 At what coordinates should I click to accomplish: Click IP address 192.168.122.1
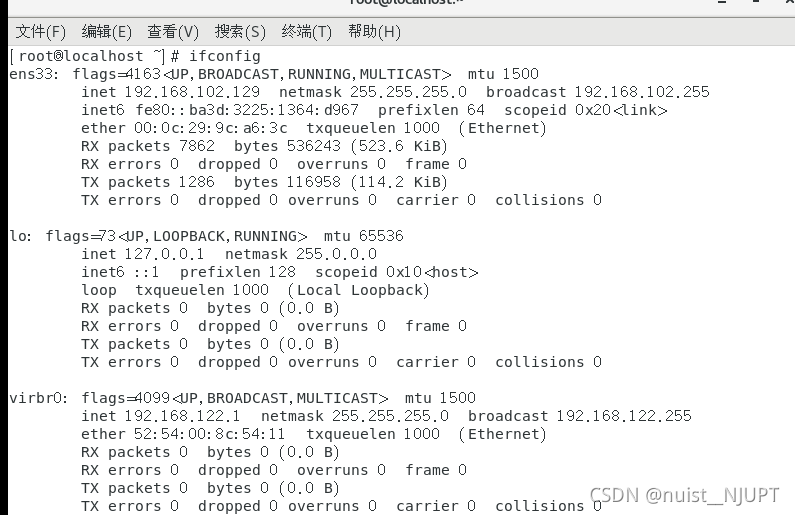click(183, 416)
